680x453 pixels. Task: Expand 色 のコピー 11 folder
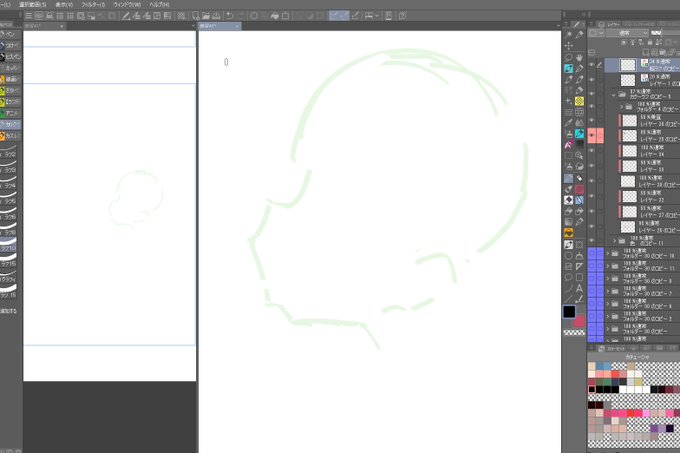point(614,241)
